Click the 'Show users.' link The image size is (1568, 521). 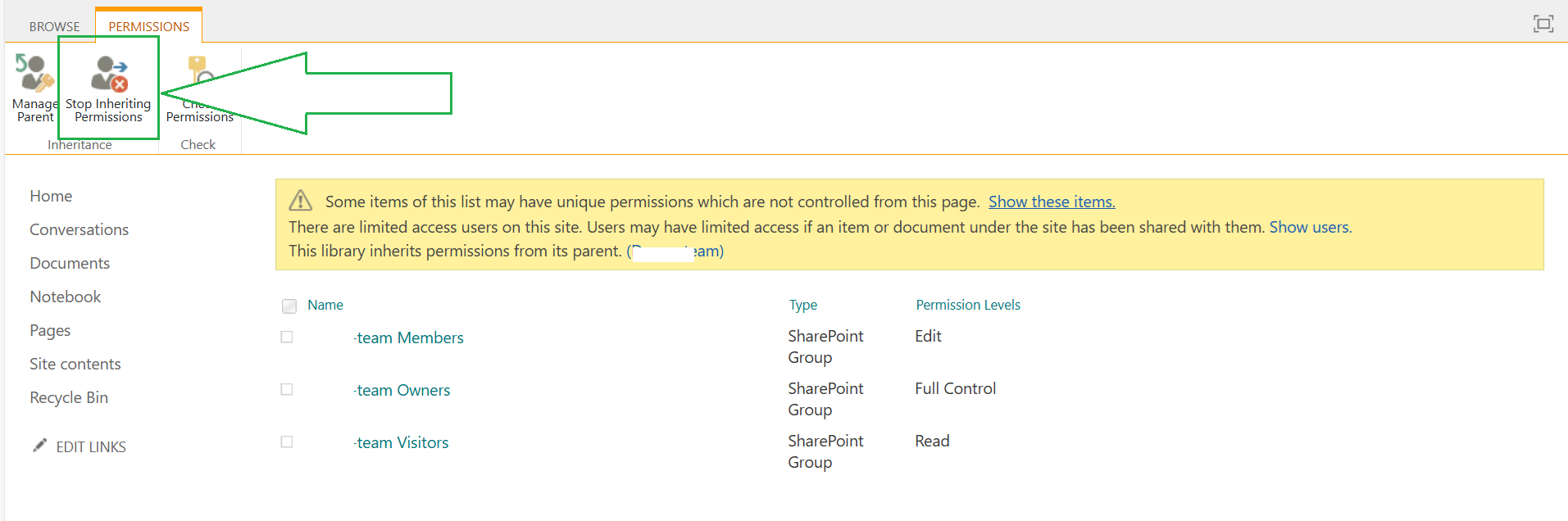point(1311,227)
